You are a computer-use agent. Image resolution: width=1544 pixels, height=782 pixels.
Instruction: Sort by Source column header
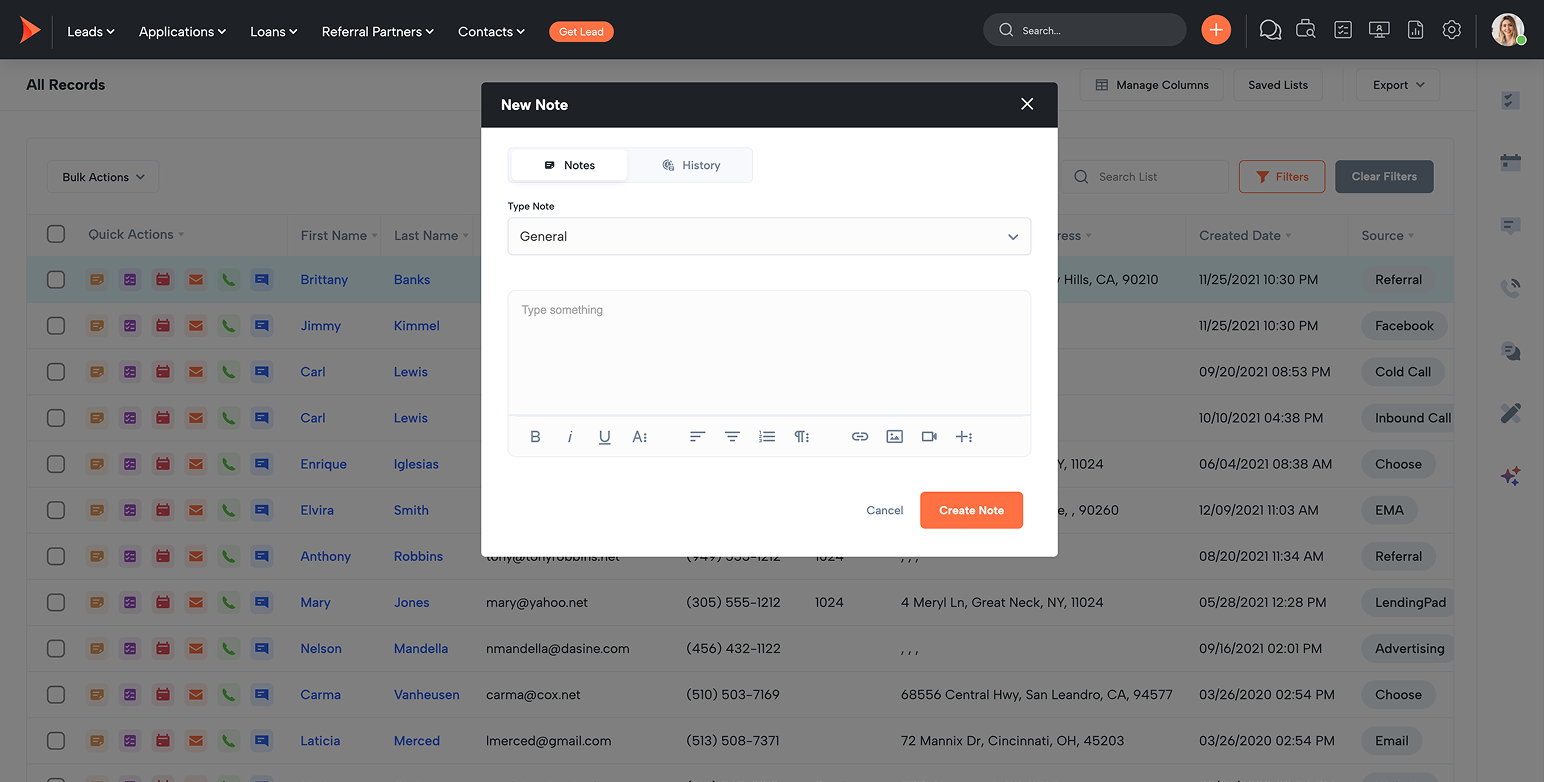tap(1388, 236)
